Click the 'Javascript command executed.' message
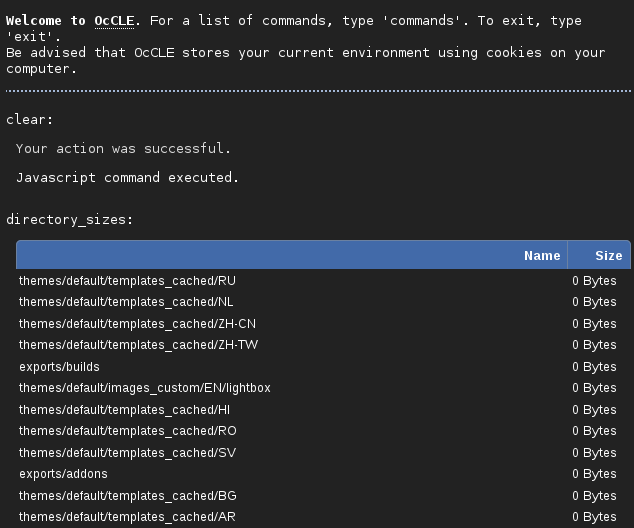 [127, 178]
